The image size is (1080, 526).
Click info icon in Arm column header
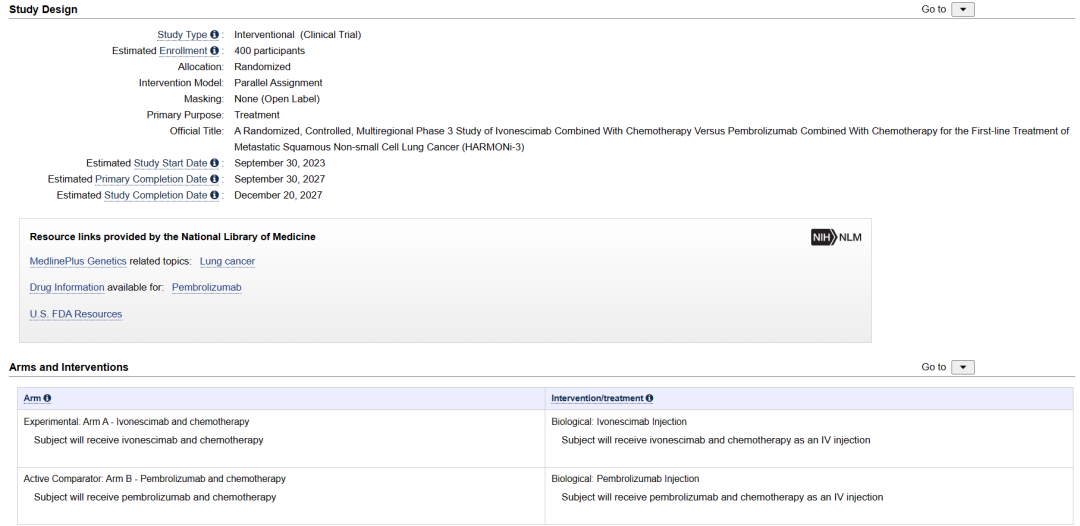point(47,398)
